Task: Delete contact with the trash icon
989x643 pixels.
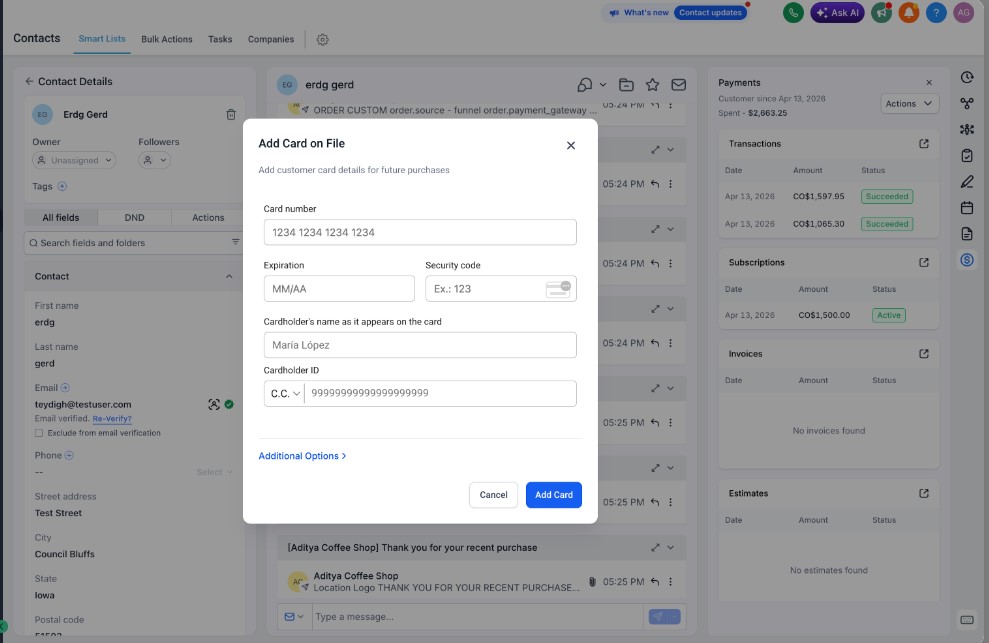Action: pos(231,115)
